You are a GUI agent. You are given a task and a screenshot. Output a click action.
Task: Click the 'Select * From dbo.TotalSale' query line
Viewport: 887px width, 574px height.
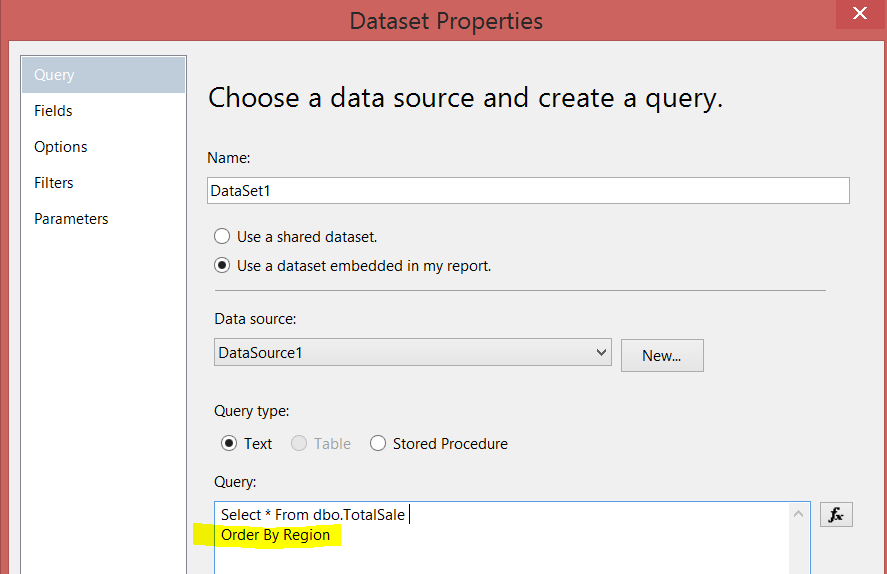[313, 514]
